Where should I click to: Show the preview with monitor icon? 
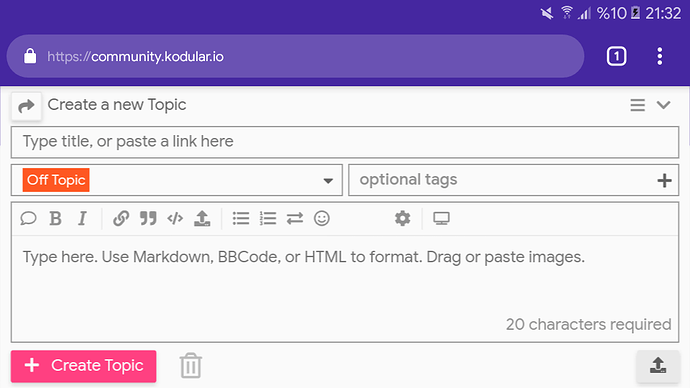point(441,218)
